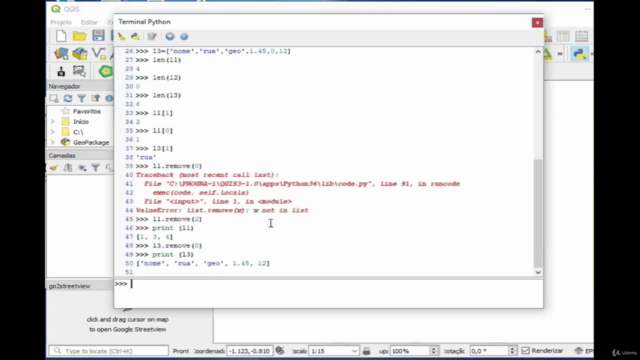
Task: Open layer styling in Camadas panel
Action: pos(54,168)
